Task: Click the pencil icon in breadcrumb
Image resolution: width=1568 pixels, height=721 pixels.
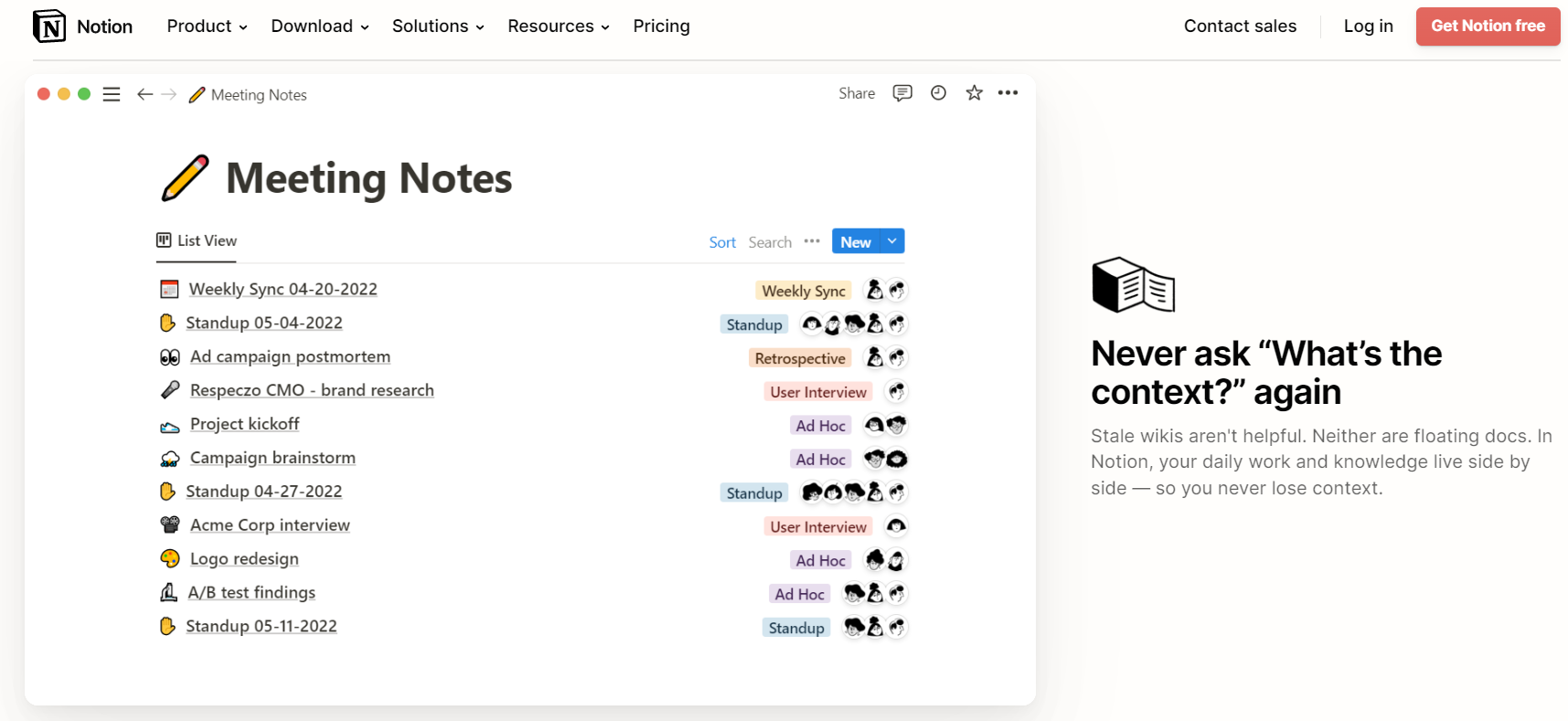Action: [x=197, y=95]
